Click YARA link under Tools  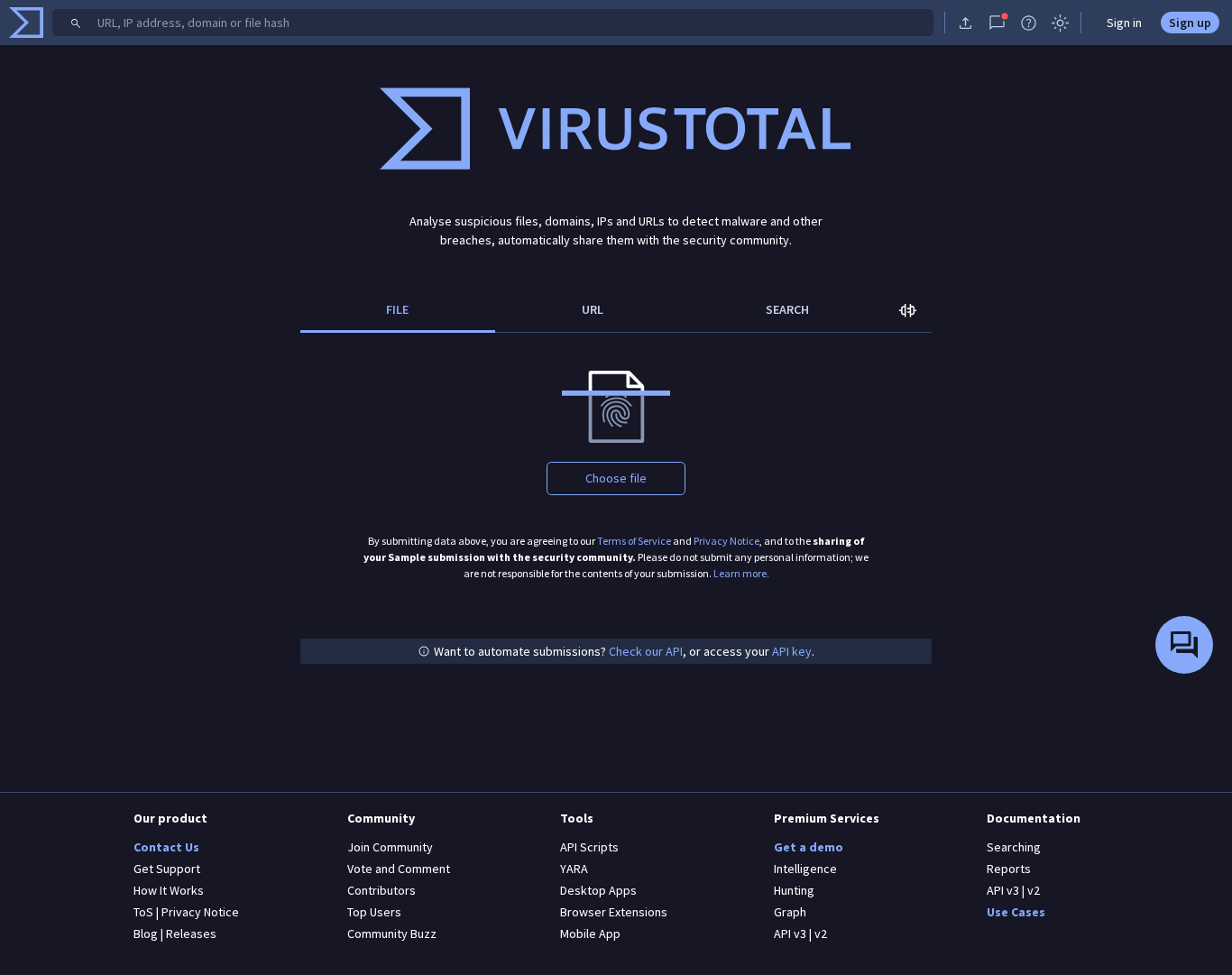point(574,869)
